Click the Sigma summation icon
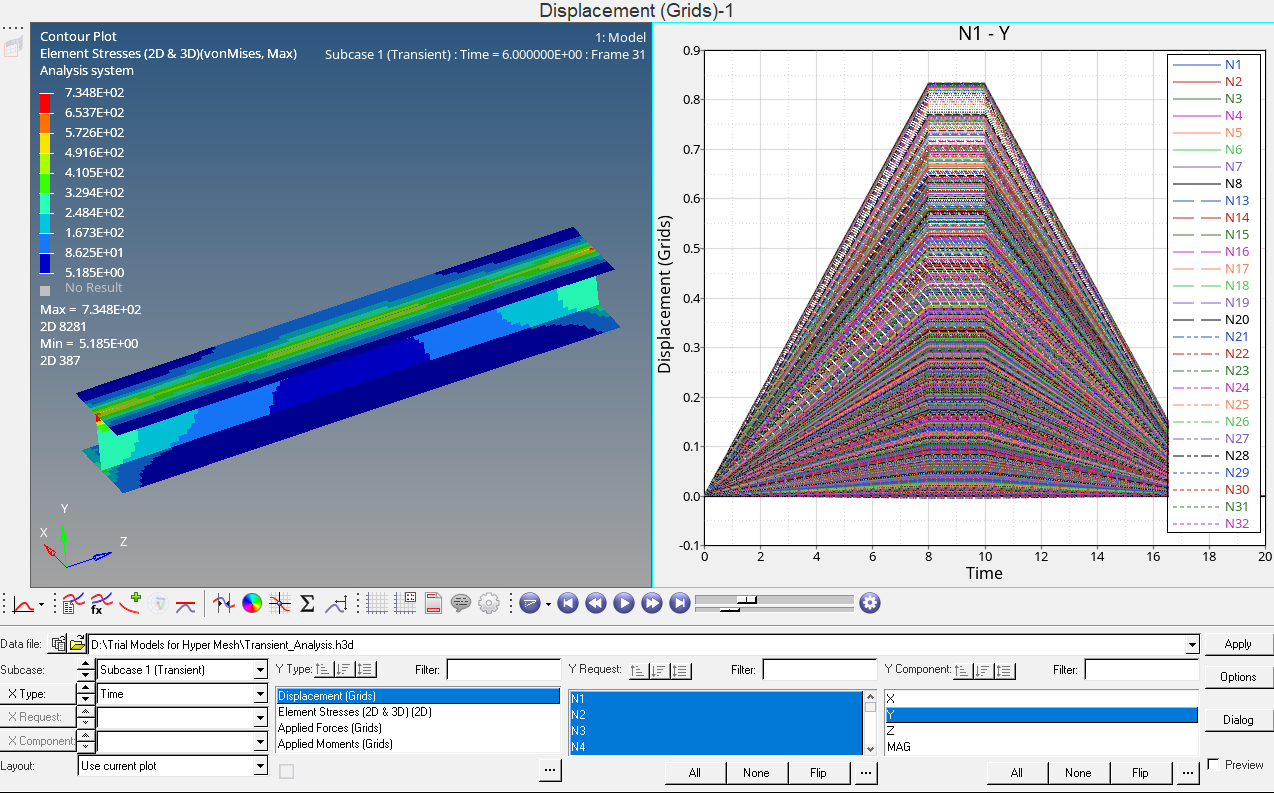 pos(308,603)
